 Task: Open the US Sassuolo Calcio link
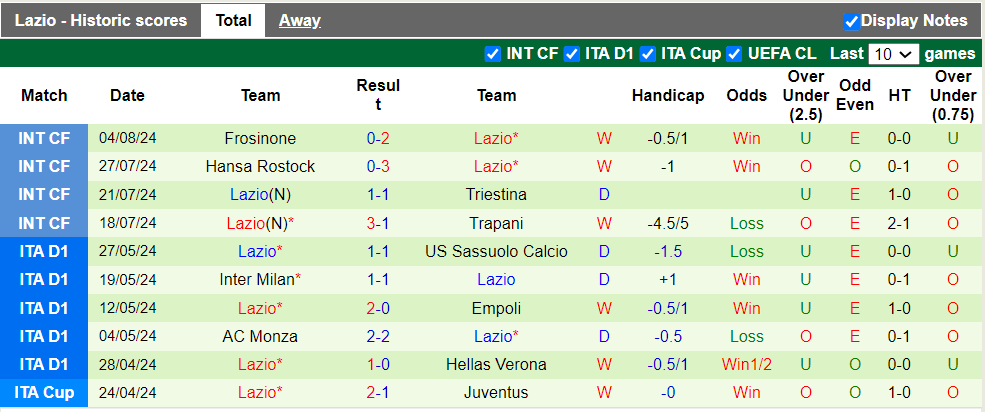click(496, 251)
